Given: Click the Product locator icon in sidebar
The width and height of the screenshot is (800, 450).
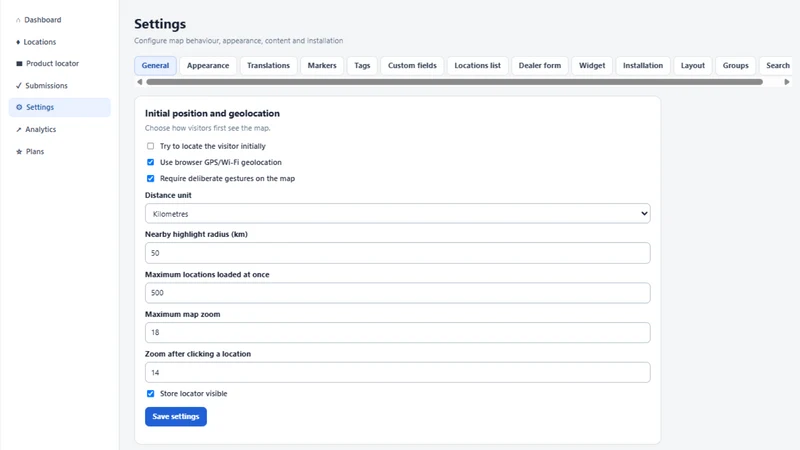Looking at the screenshot, I should 19,64.
